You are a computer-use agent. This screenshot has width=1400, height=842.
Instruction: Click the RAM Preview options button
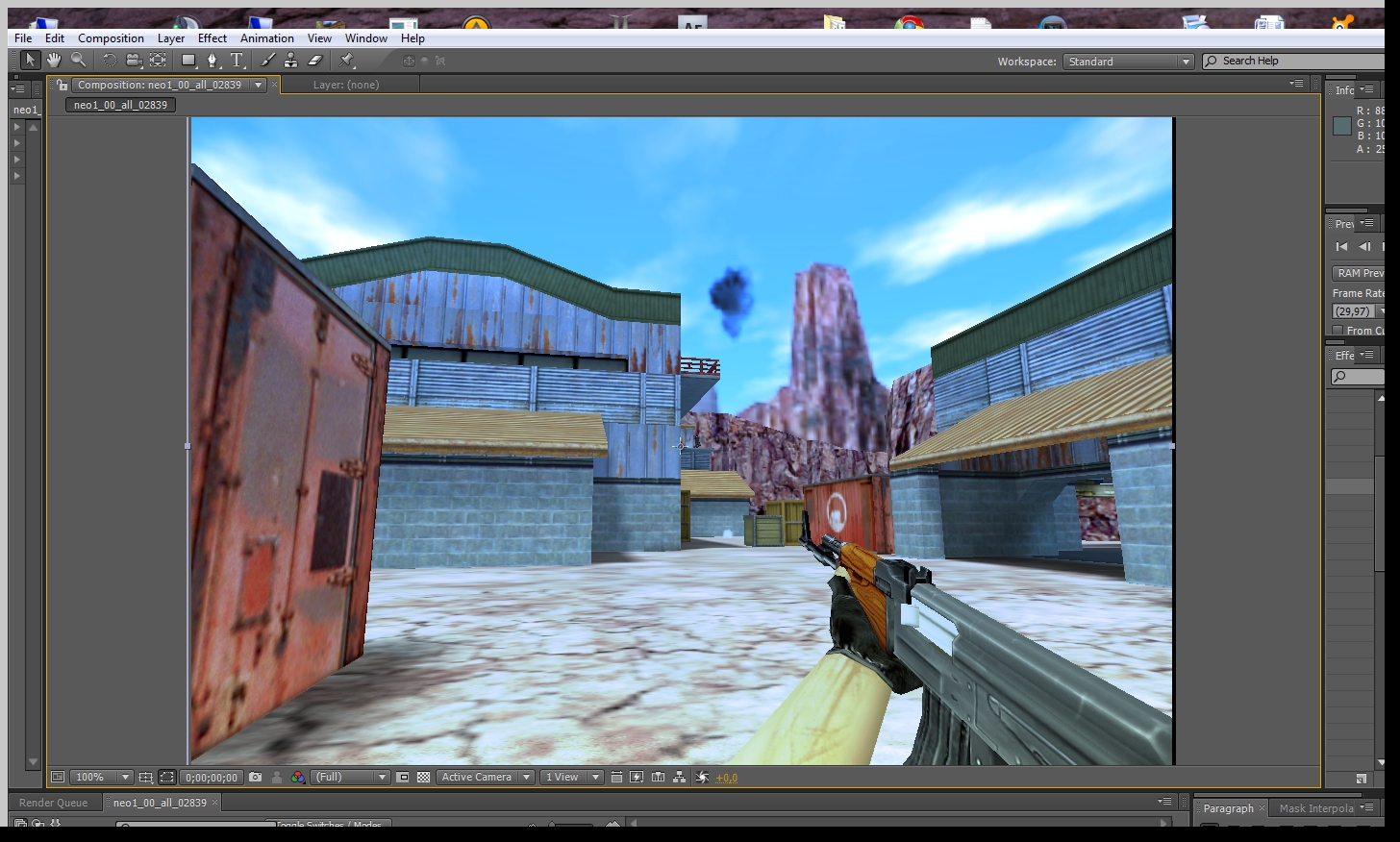[1360, 273]
